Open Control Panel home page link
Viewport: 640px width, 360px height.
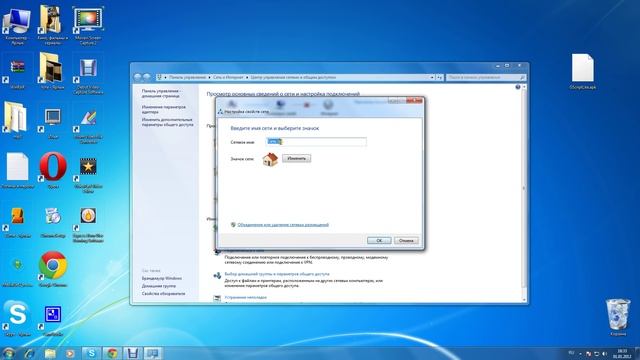click(x=162, y=93)
